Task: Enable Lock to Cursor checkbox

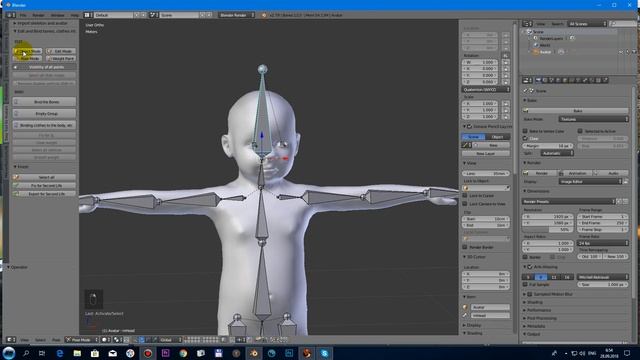Action: click(x=465, y=196)
